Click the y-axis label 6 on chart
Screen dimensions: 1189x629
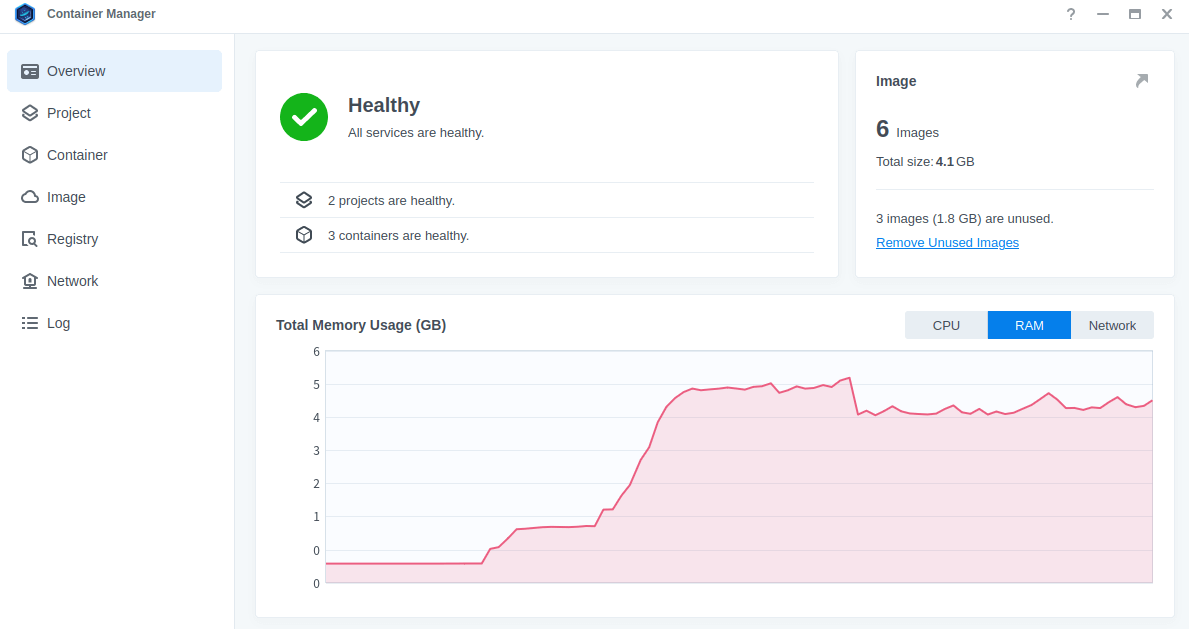(x=316, y=351)
